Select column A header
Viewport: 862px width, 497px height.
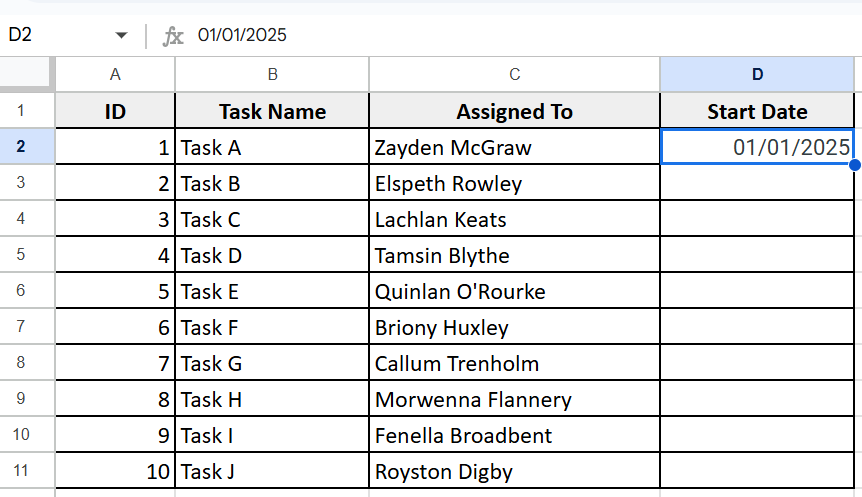tap(115, 74)
